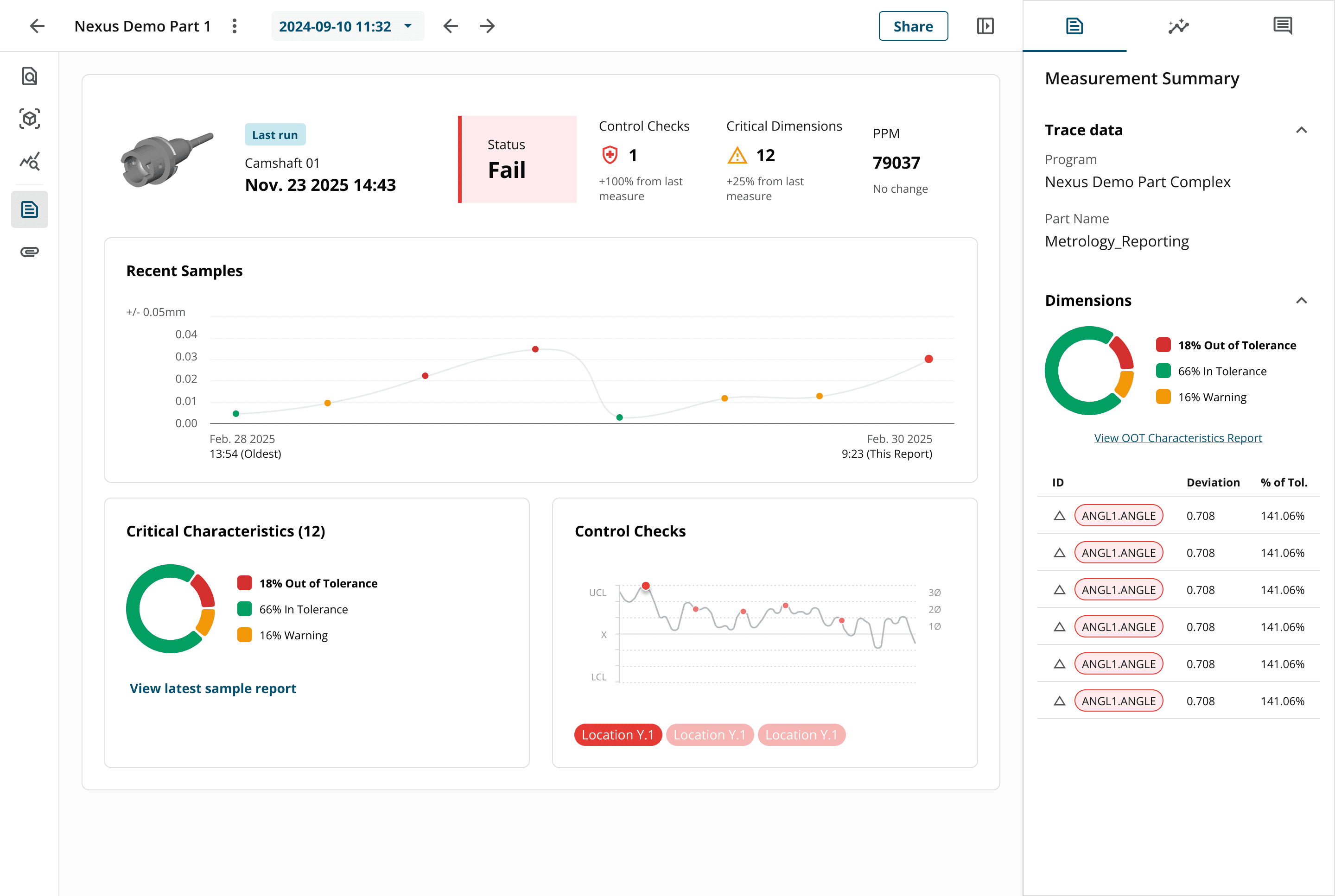
Task: Click the back arrow beside Nexus Demo Part 1
Action: coord(37,26)
